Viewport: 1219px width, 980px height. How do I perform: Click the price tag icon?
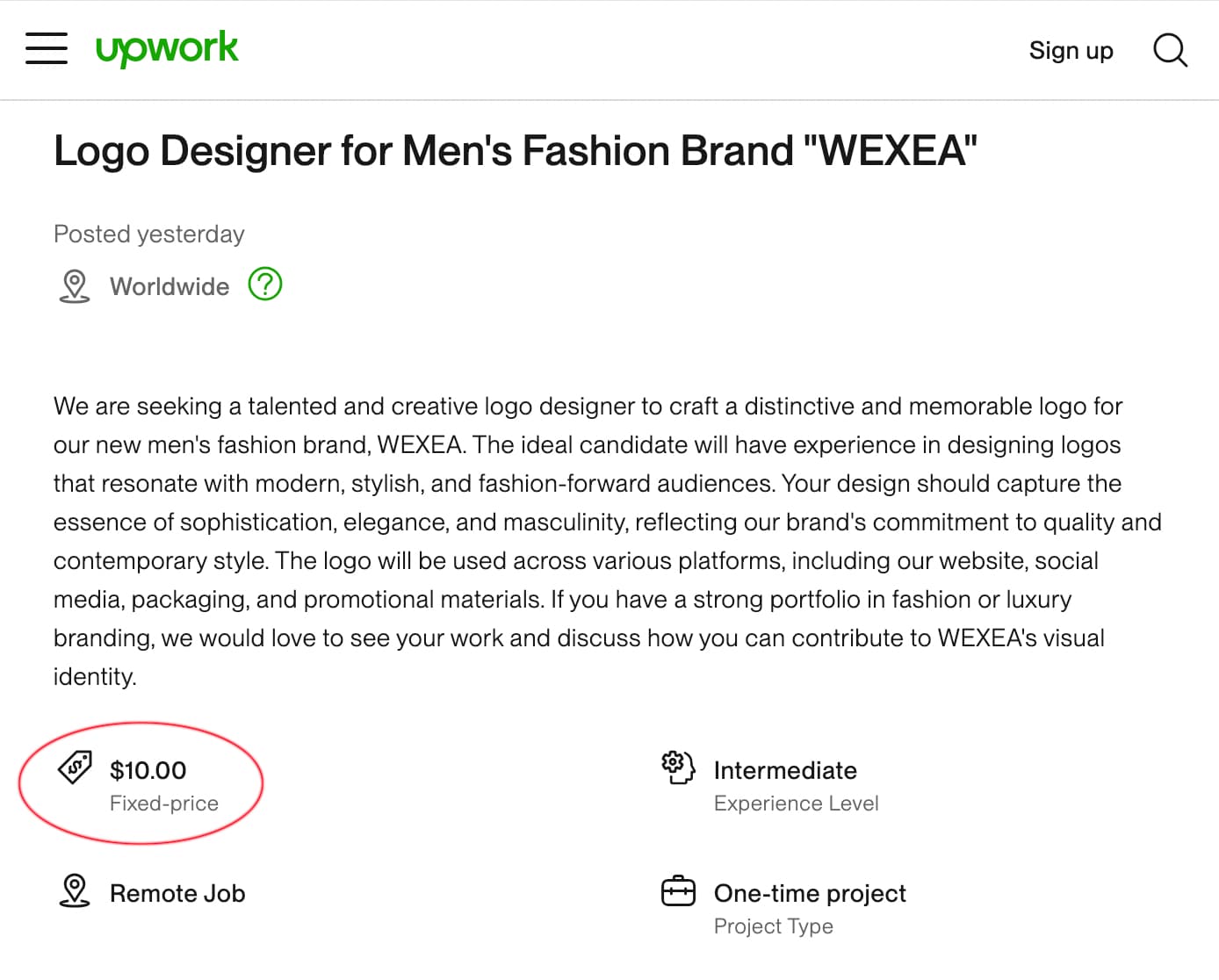75,767
